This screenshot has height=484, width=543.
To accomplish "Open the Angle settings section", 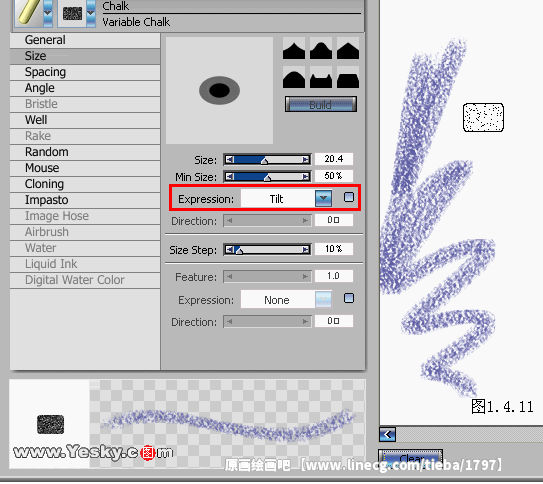I will [x=85, y=88].
